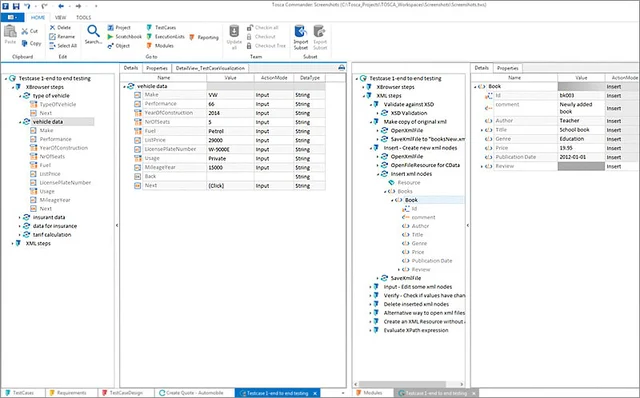
Task: Click the navigate back arrow in title bar
Action: coord(61,6)
